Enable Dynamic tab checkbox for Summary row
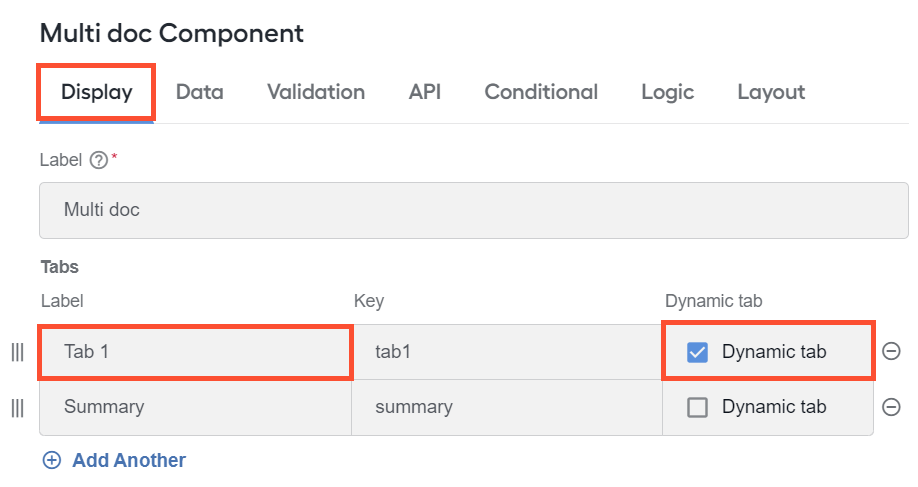This screenshot has height=487, width=918. tap(697, 407)
